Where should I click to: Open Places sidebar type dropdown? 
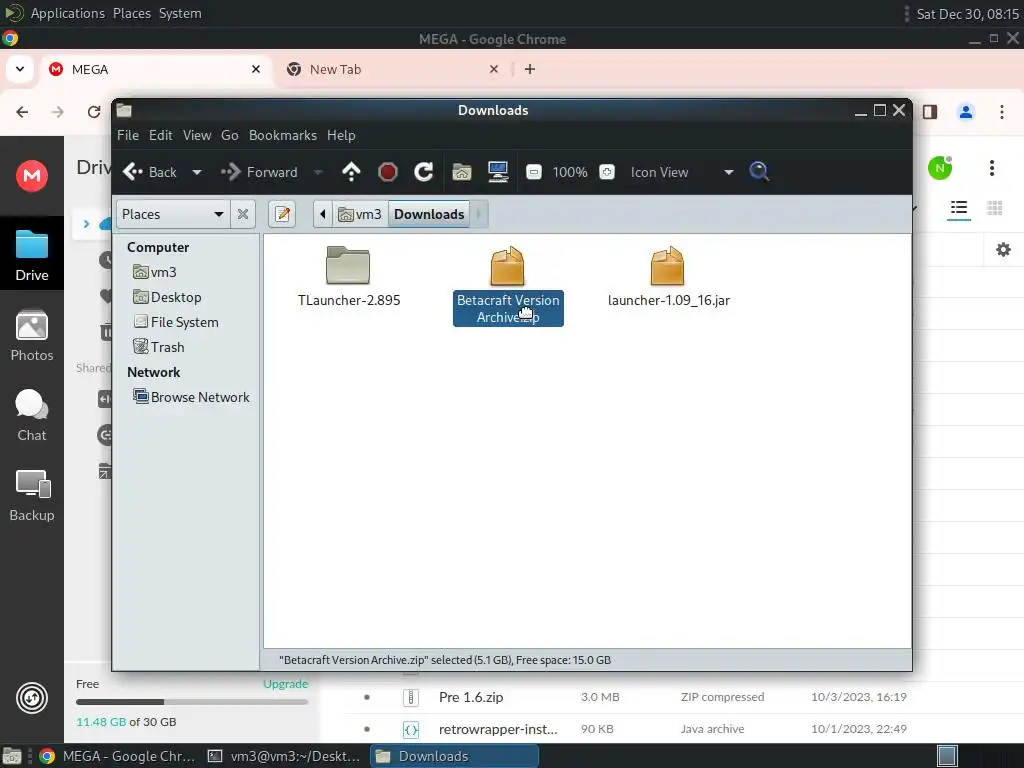tap(173, 214)
